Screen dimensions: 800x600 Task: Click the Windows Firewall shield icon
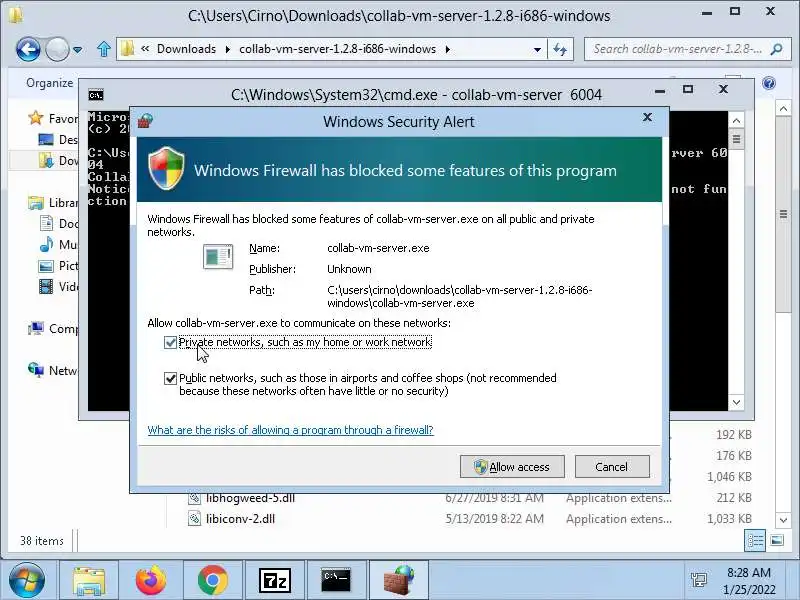click(x=166, y=168)
